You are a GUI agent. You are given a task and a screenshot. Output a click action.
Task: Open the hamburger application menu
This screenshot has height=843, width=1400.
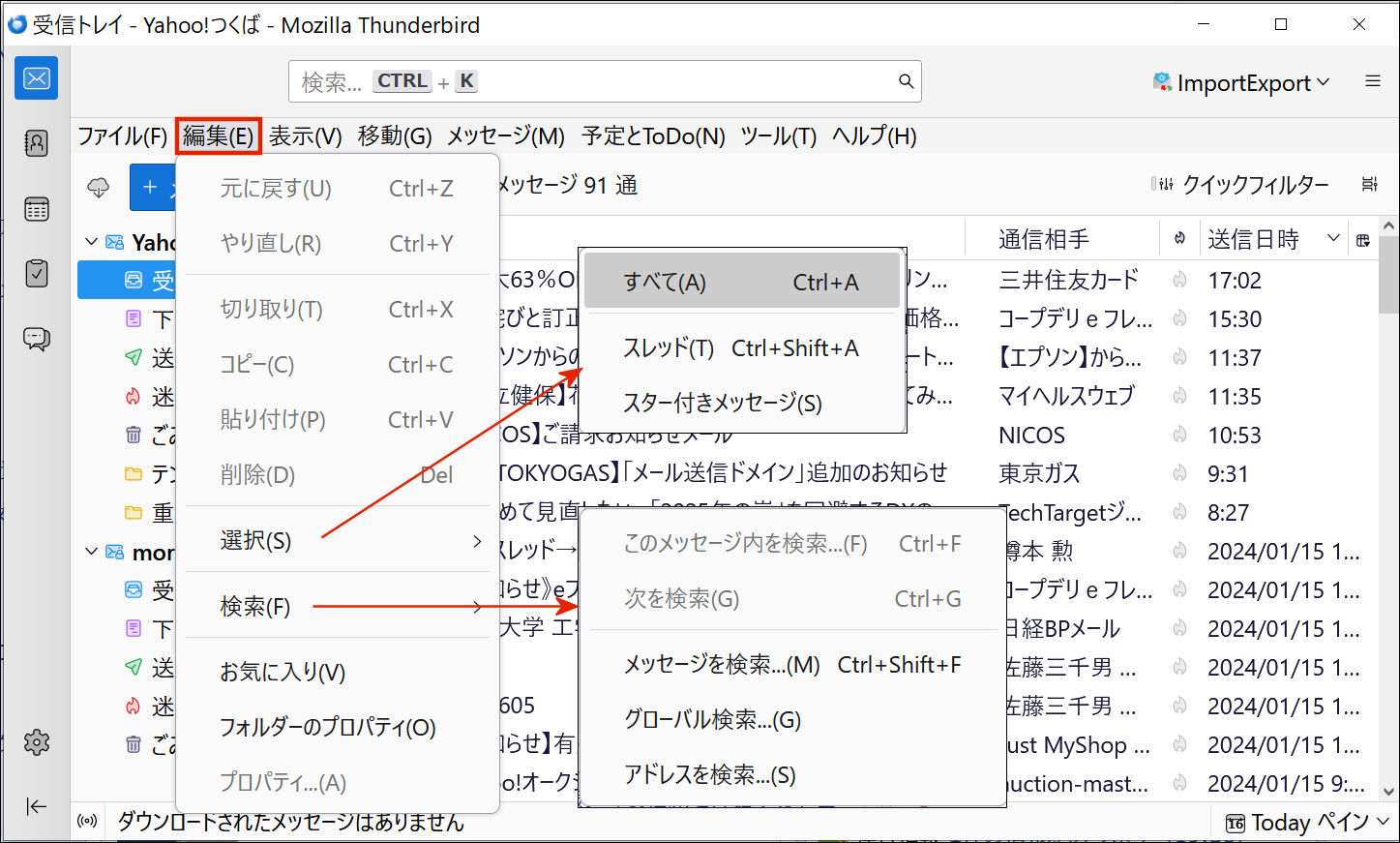(1372, 82)
